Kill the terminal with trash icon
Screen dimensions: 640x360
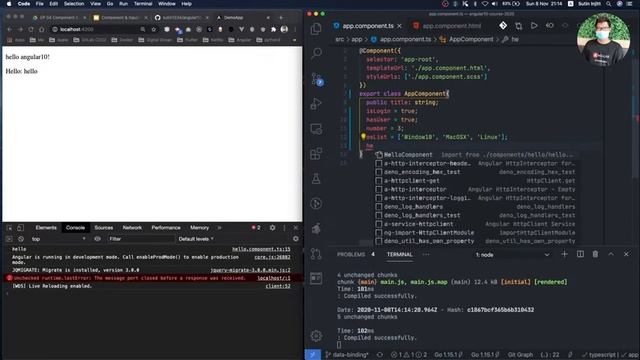tap(596, 254)
